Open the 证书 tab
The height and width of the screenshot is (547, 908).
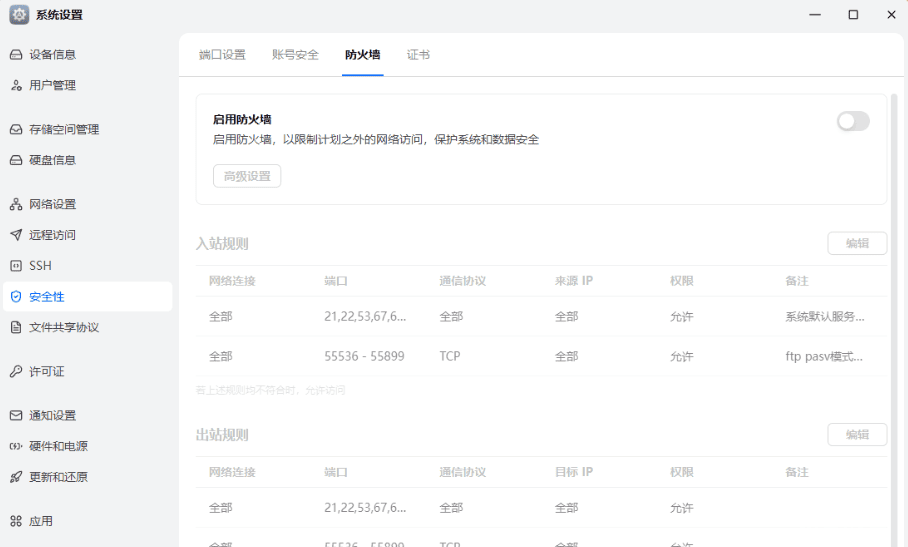418,55
